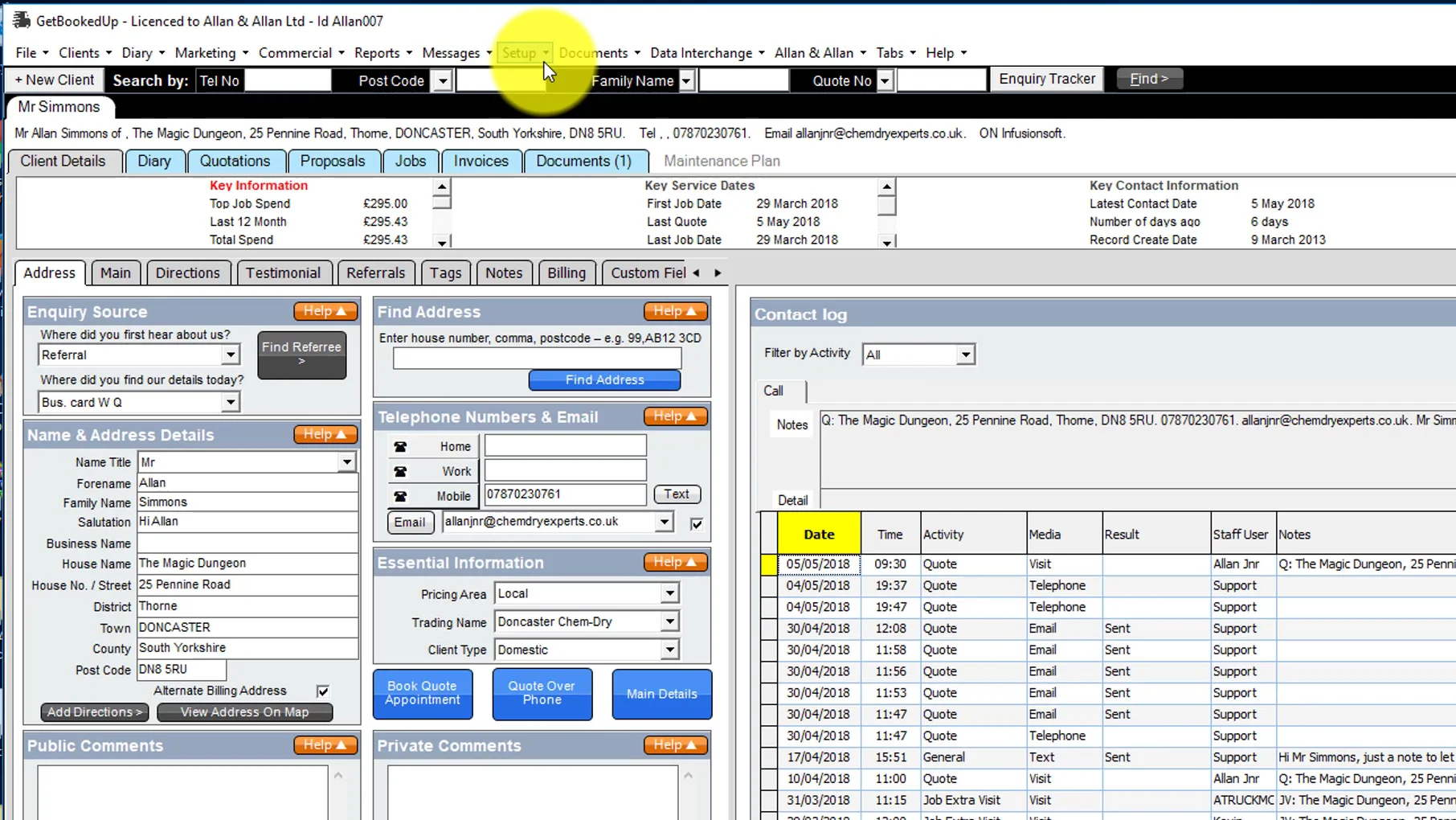The height and width of the screenshot is (820, 1456).
Task: Click Key Service Dates scroll down arrow
Action: click(886, 241)
